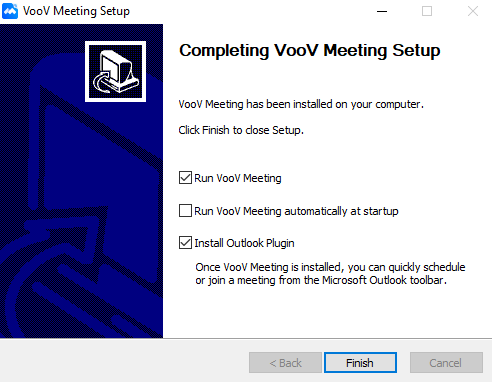Minimize the VooV Meeting Setup window
The image size is (492, 382).
[x=382, y=11]
